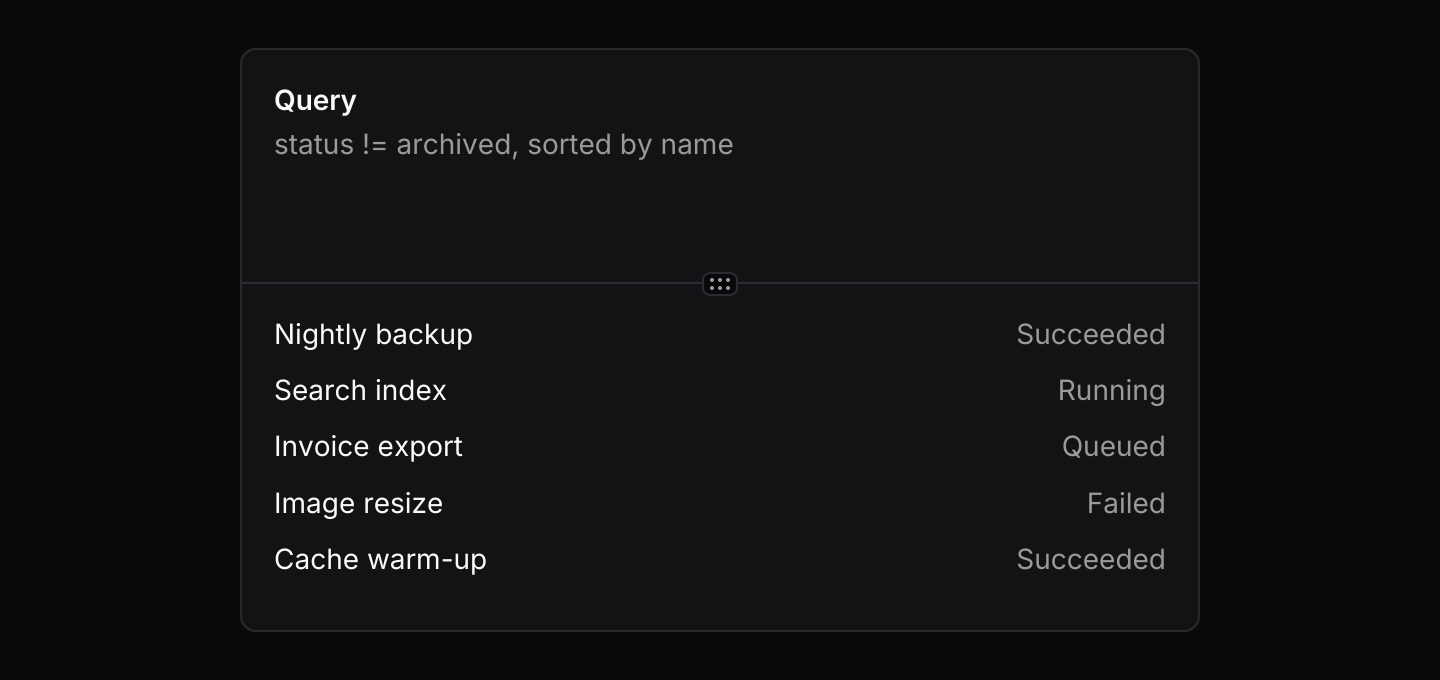The width and height of the screenshot is (1440, 680).
Task: Choose the Image resize job
Action: click(x=720, y=503)
